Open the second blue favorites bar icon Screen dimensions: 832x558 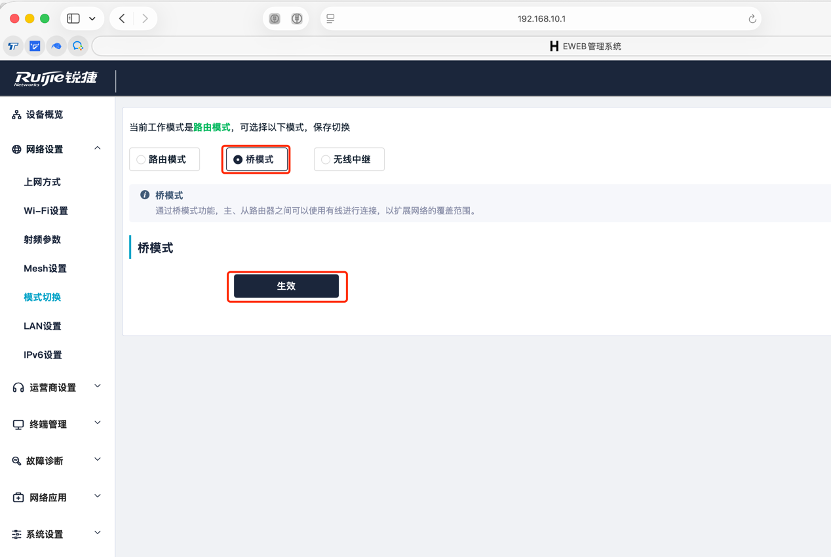tap(34, 46)
